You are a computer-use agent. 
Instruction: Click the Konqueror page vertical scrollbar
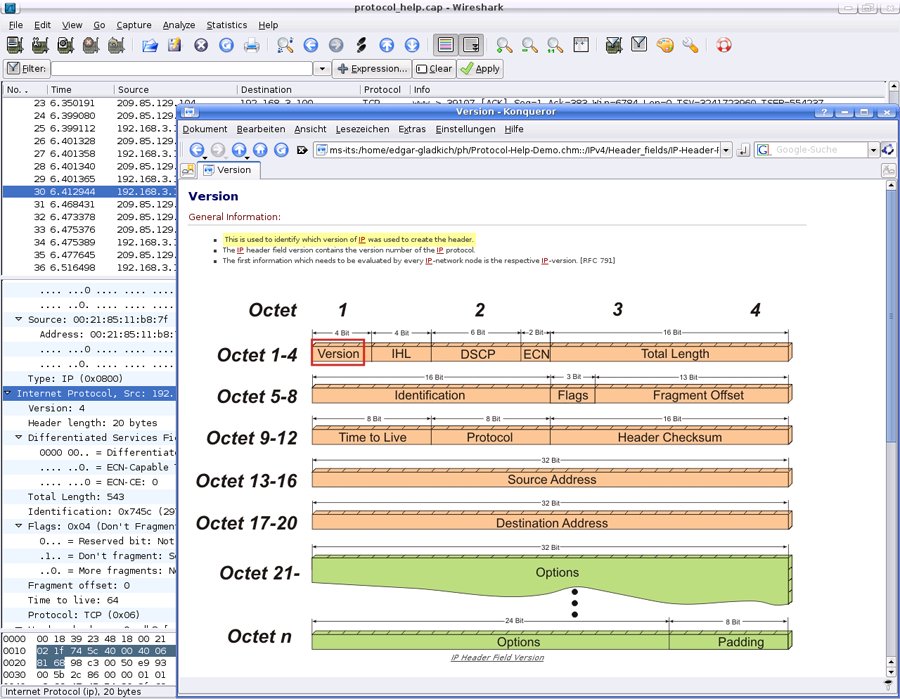click(890, 316)
